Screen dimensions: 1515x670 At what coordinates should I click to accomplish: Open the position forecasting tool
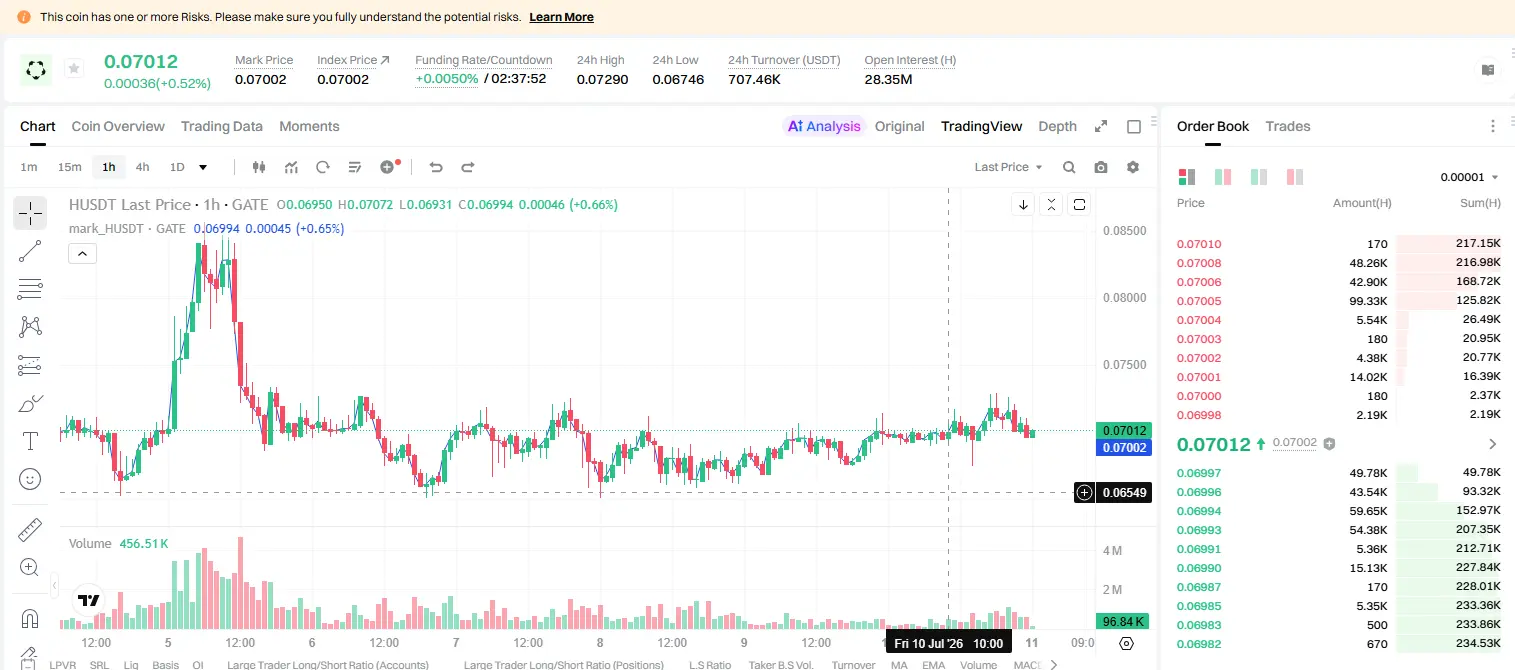point(30,365)
